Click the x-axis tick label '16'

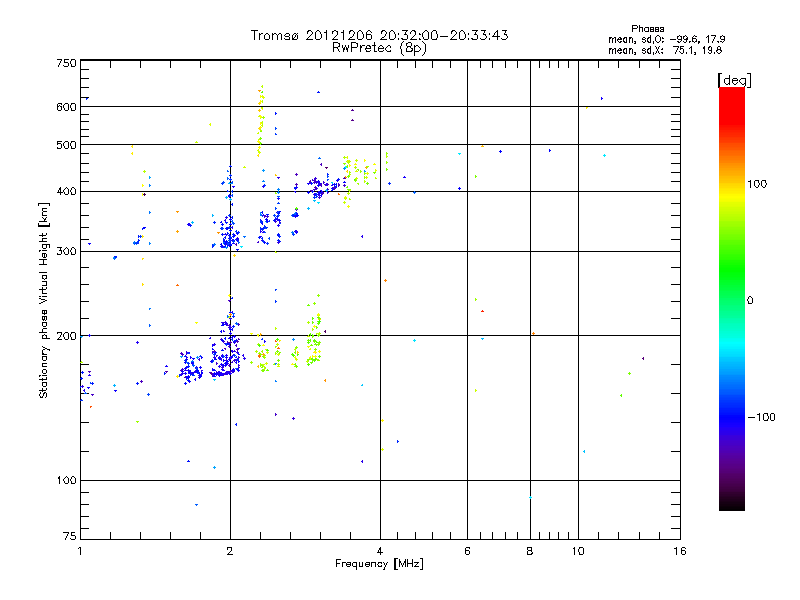(x=680, y=551)
